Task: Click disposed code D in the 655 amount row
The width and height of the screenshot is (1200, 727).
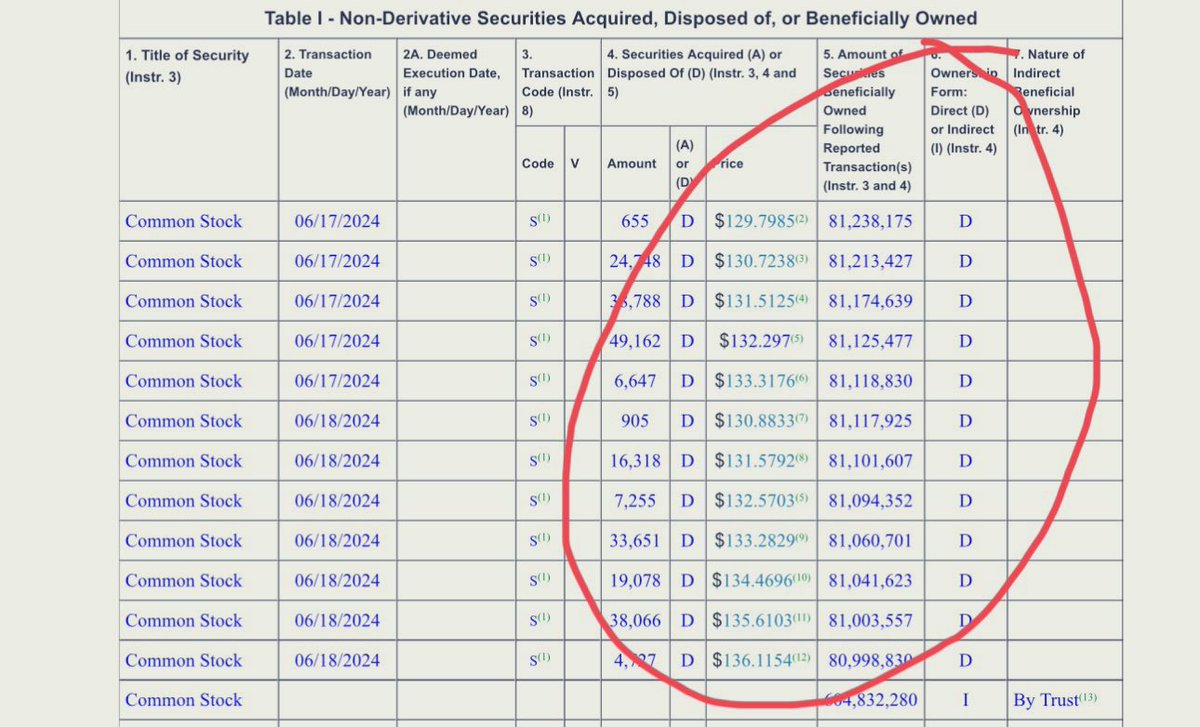Action: (x=687, y=221)
